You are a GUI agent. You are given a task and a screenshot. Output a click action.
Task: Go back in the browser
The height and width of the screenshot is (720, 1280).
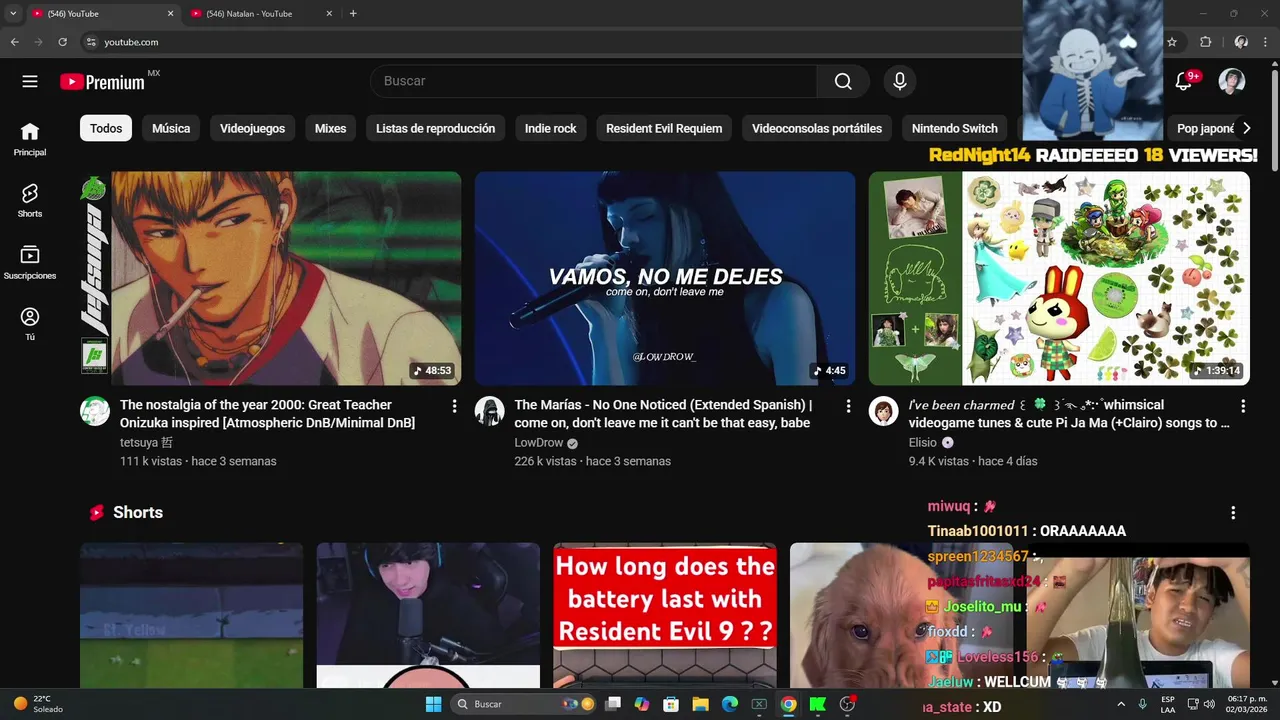tap(14, 42)
